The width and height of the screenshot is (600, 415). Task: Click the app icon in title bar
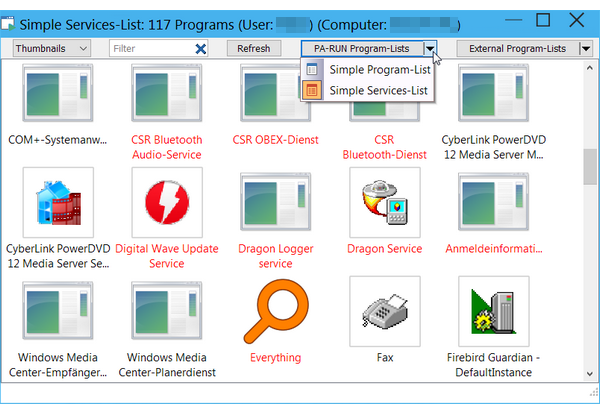point(11,19)
